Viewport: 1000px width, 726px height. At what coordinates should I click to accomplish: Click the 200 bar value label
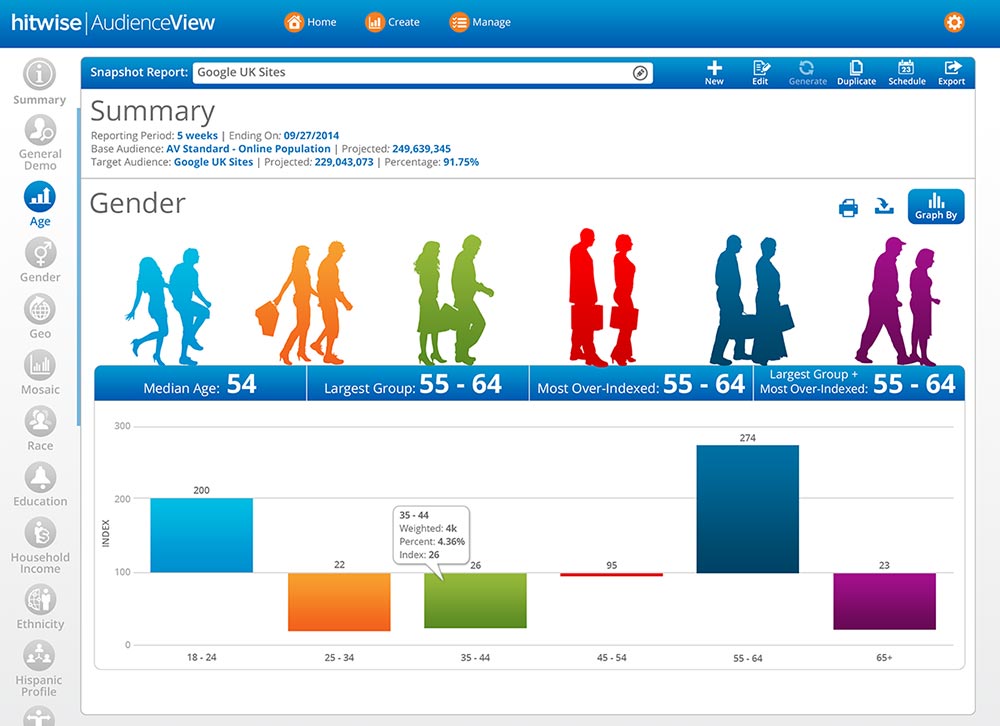pyautogui.click(x=202, y=490)
